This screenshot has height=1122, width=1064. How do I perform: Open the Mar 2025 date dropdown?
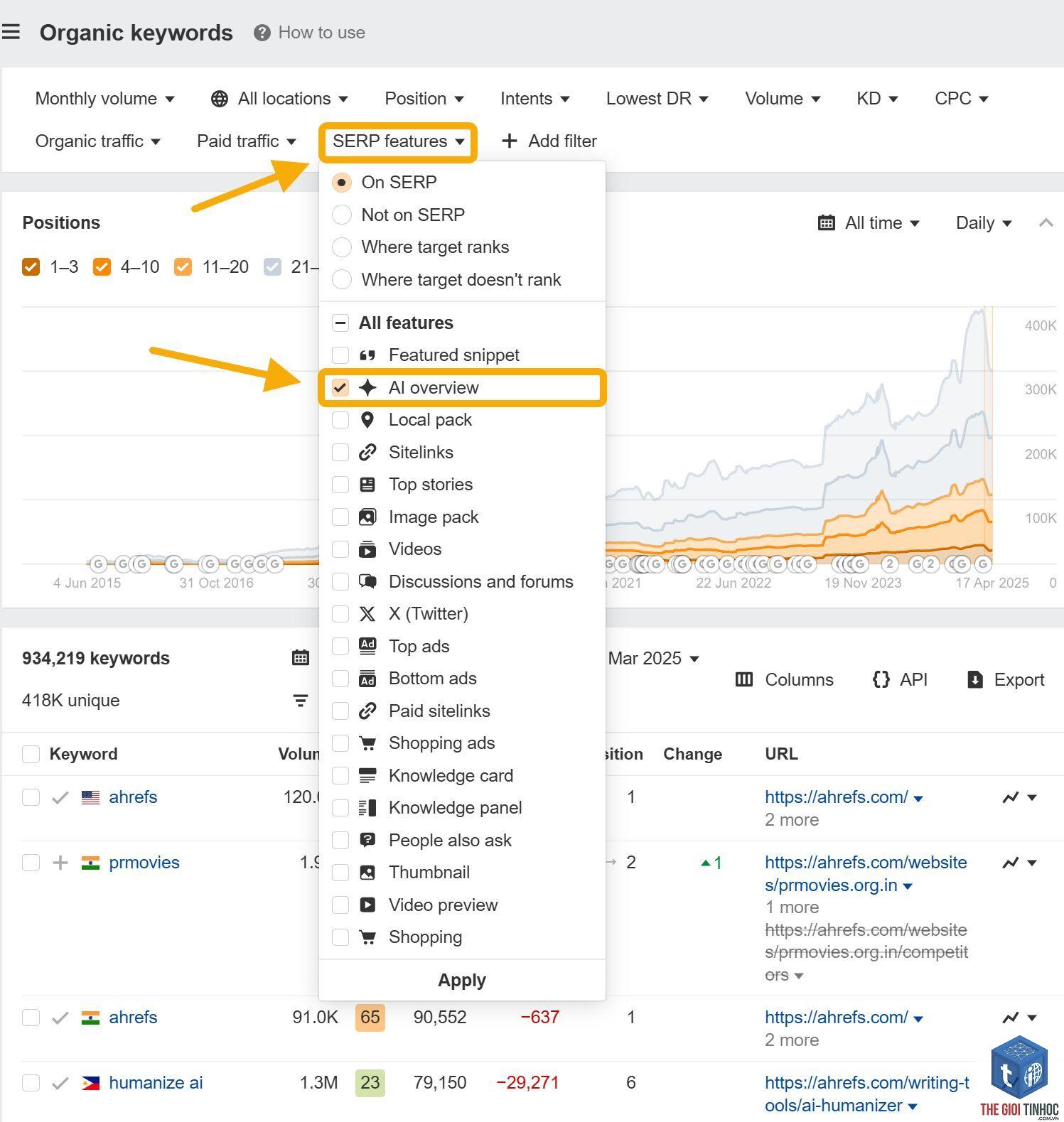653,659
